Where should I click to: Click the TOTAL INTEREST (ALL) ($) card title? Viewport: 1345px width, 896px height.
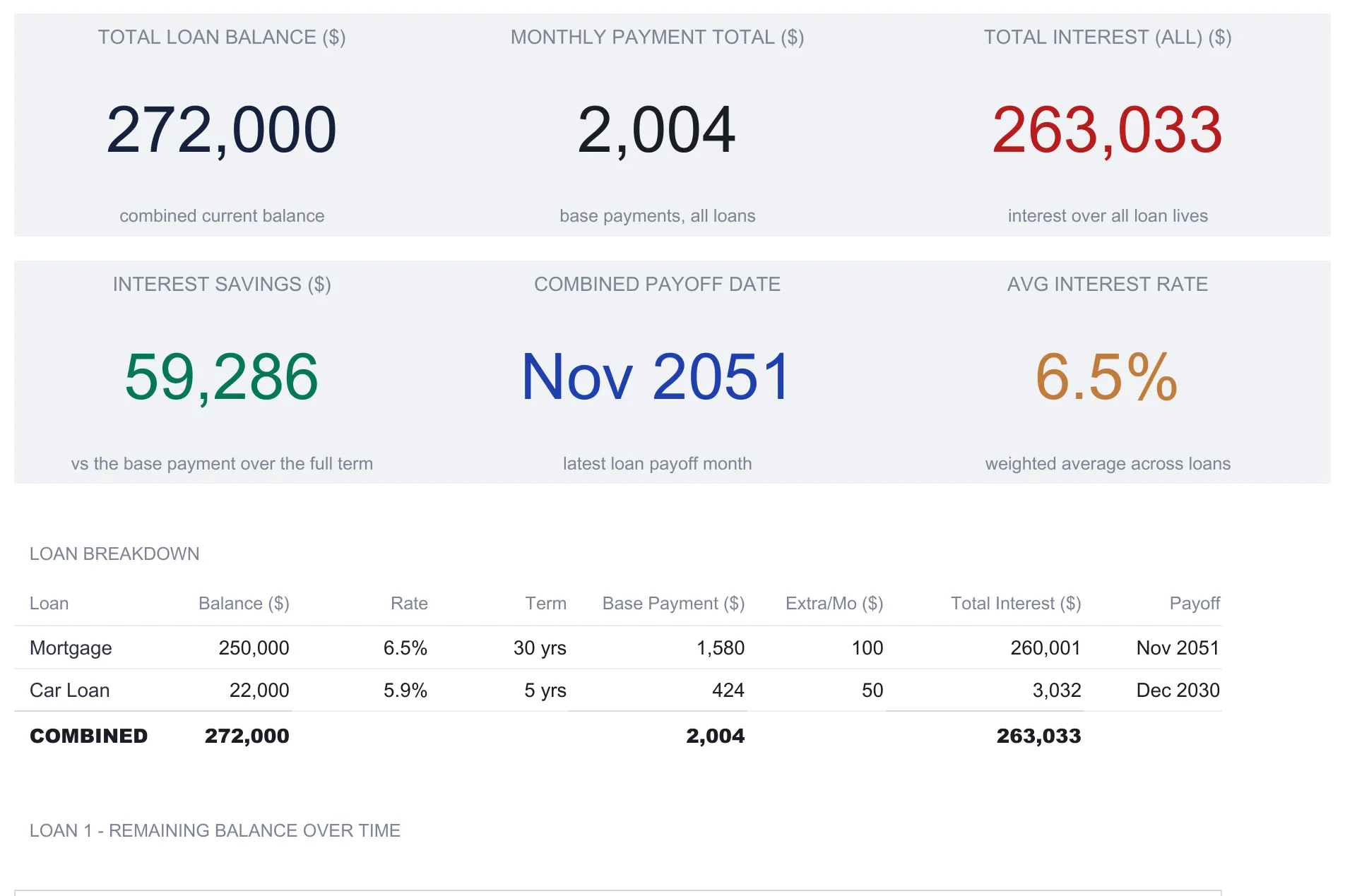tap(1107, 37)
